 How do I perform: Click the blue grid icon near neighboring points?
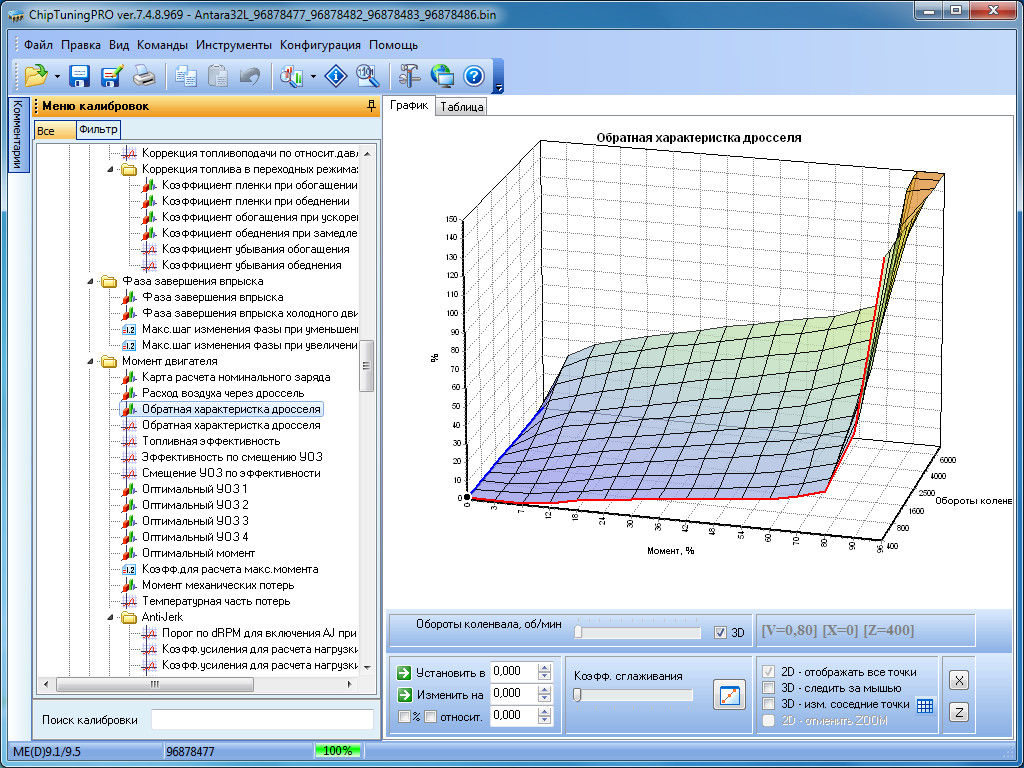[x=925, y=705]
